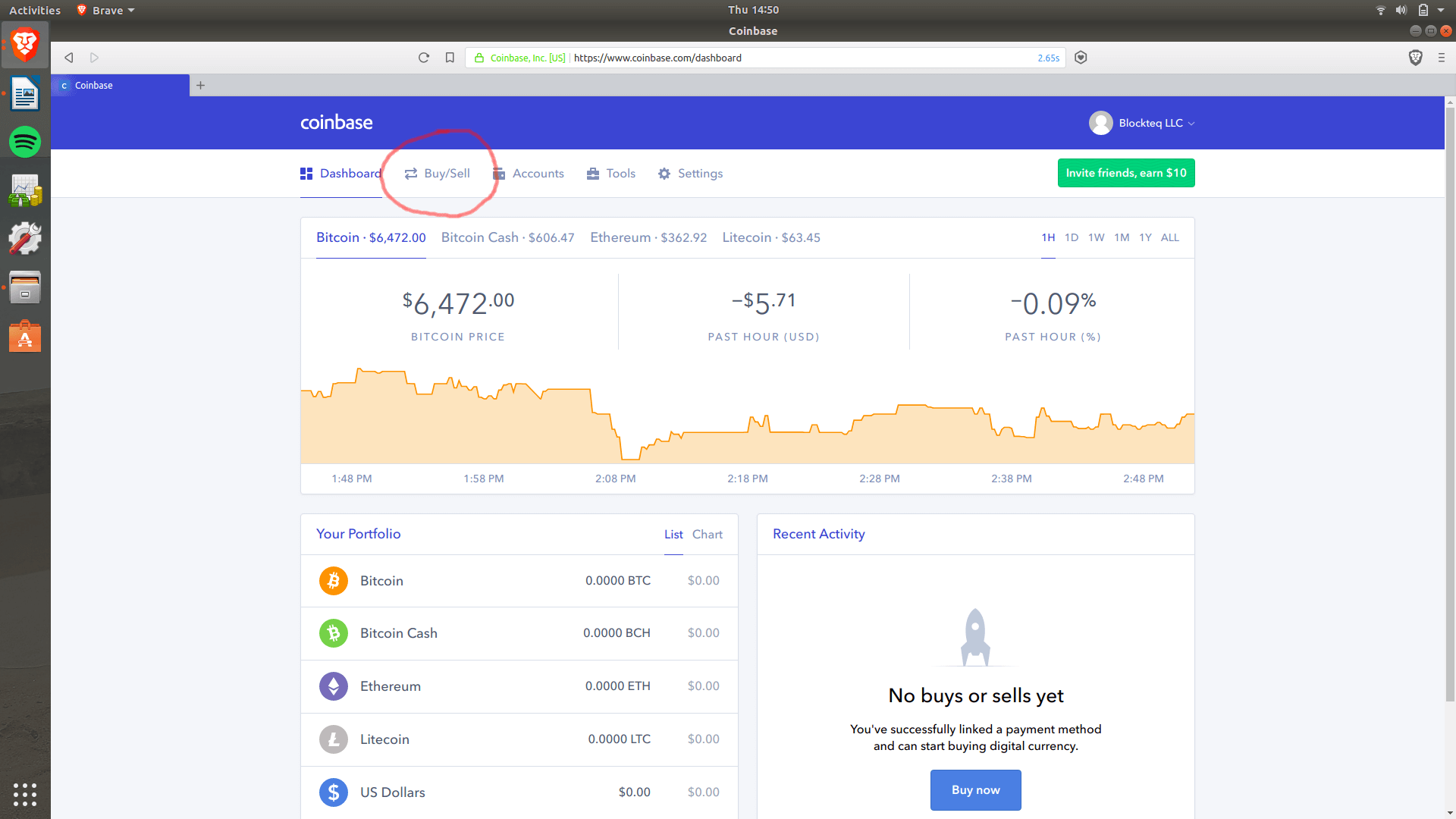Viewport: 1456px width, 819px height.
Task: Select the Coinbase browser tab
Action: pos(120,85)
